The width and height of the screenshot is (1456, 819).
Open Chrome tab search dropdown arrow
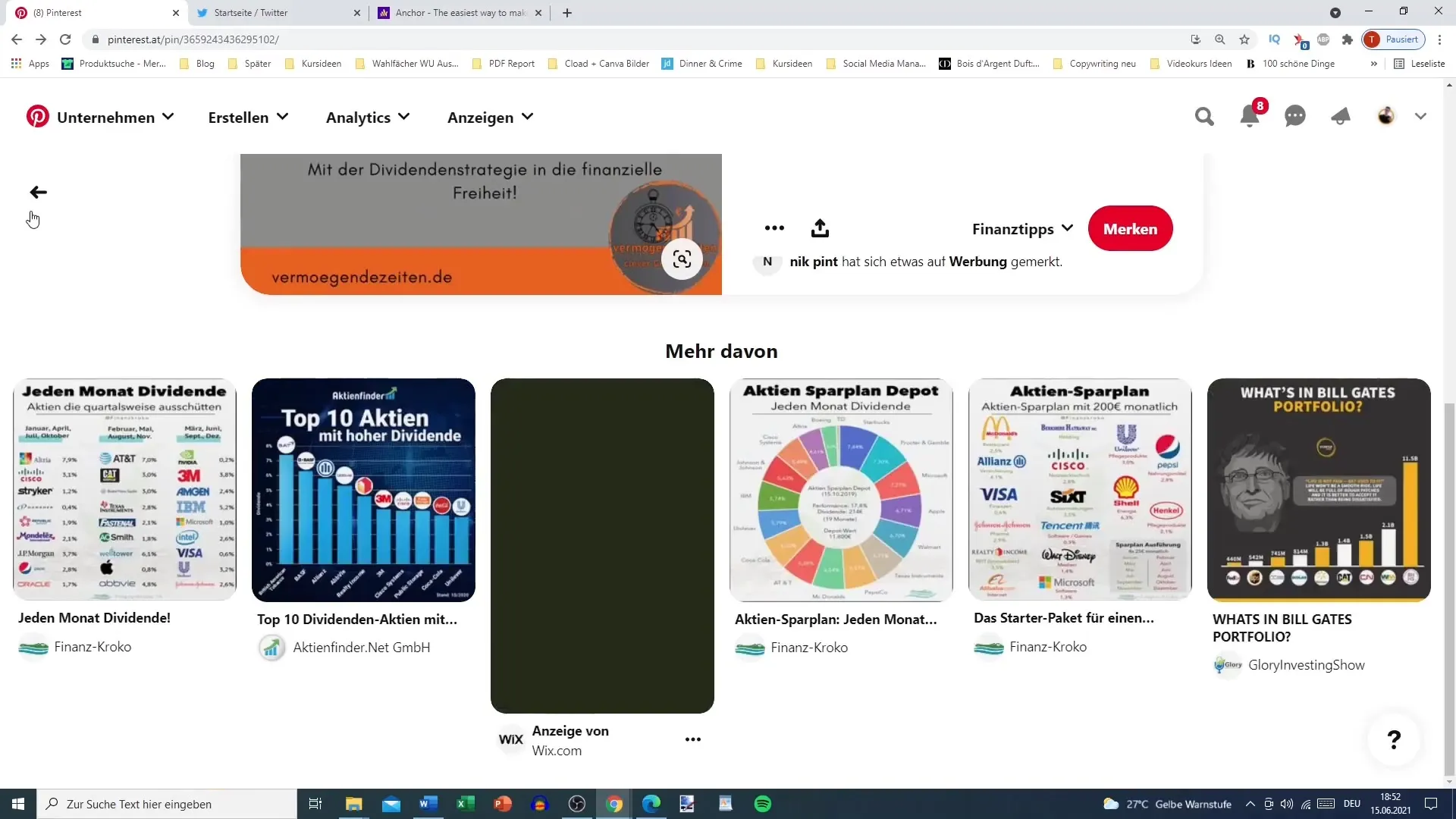tap(1335, 13)
